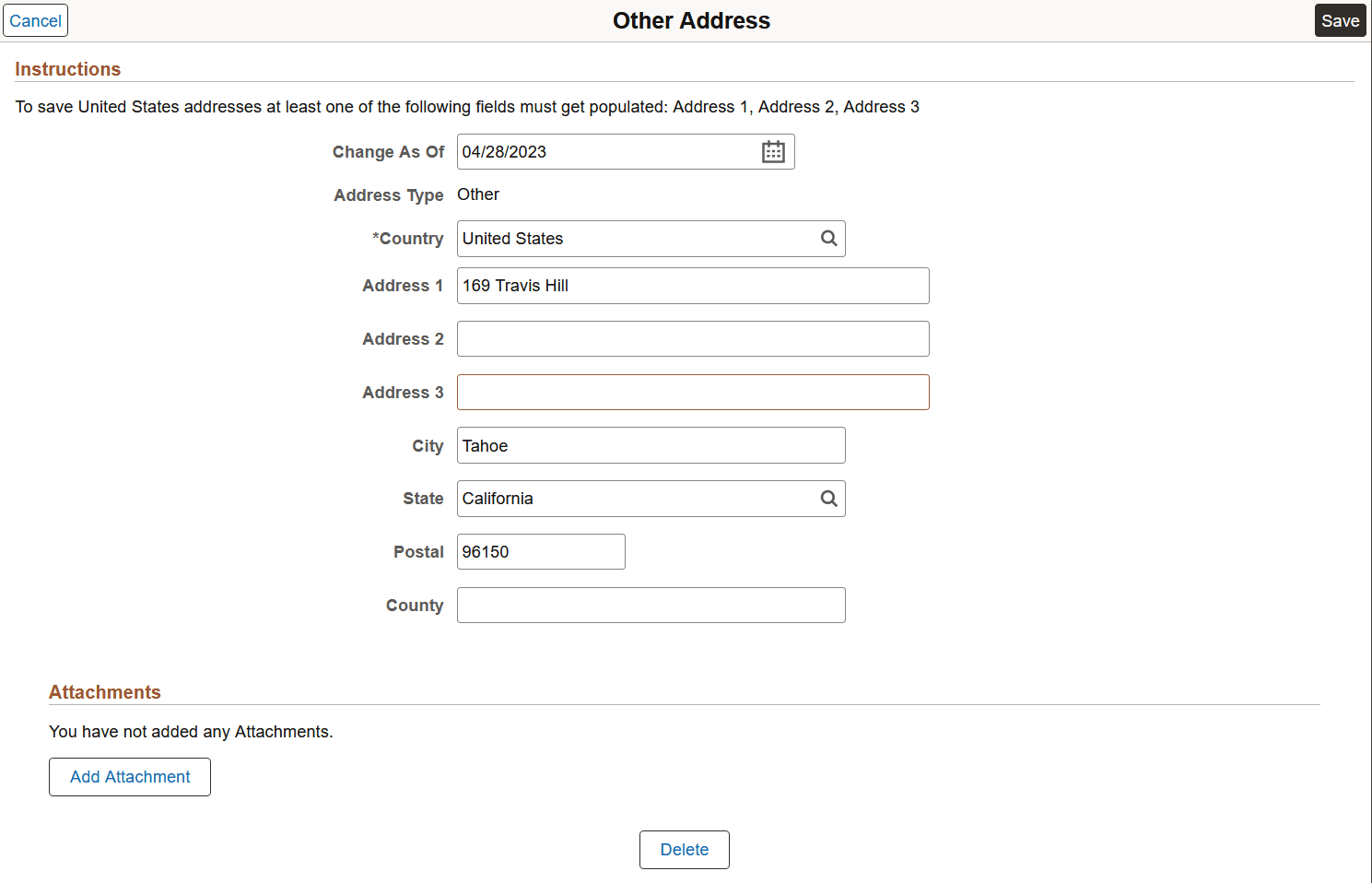Click Add Attachment under Attachments

129,776
